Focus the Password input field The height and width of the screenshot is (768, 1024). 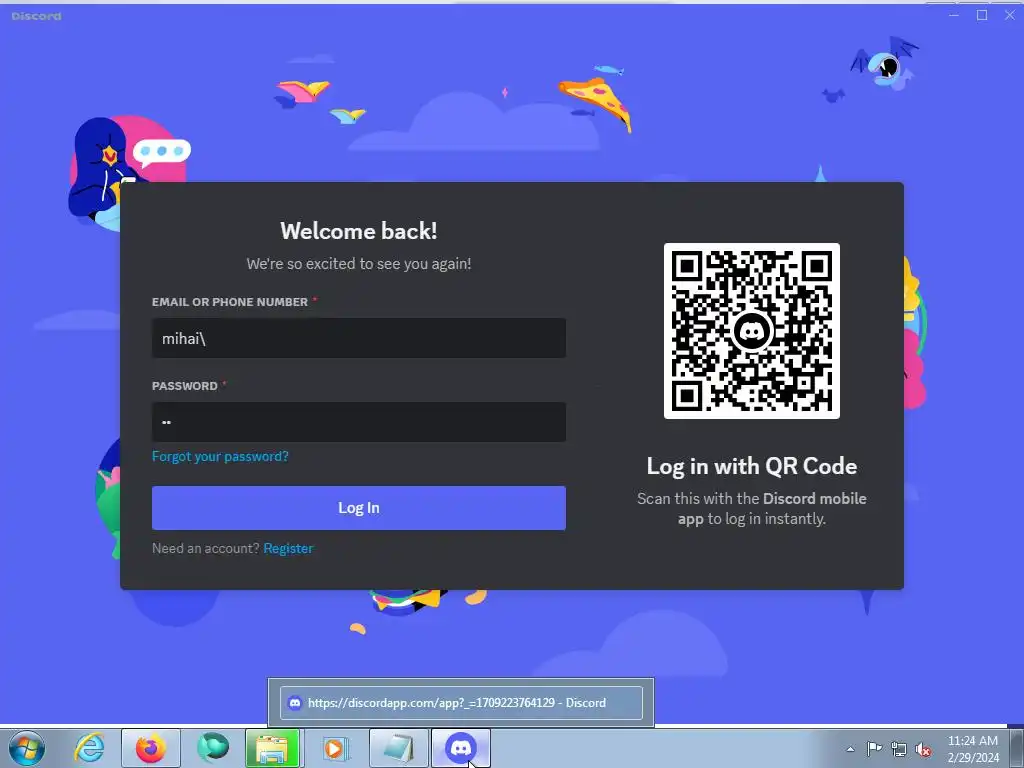point(359,422)
